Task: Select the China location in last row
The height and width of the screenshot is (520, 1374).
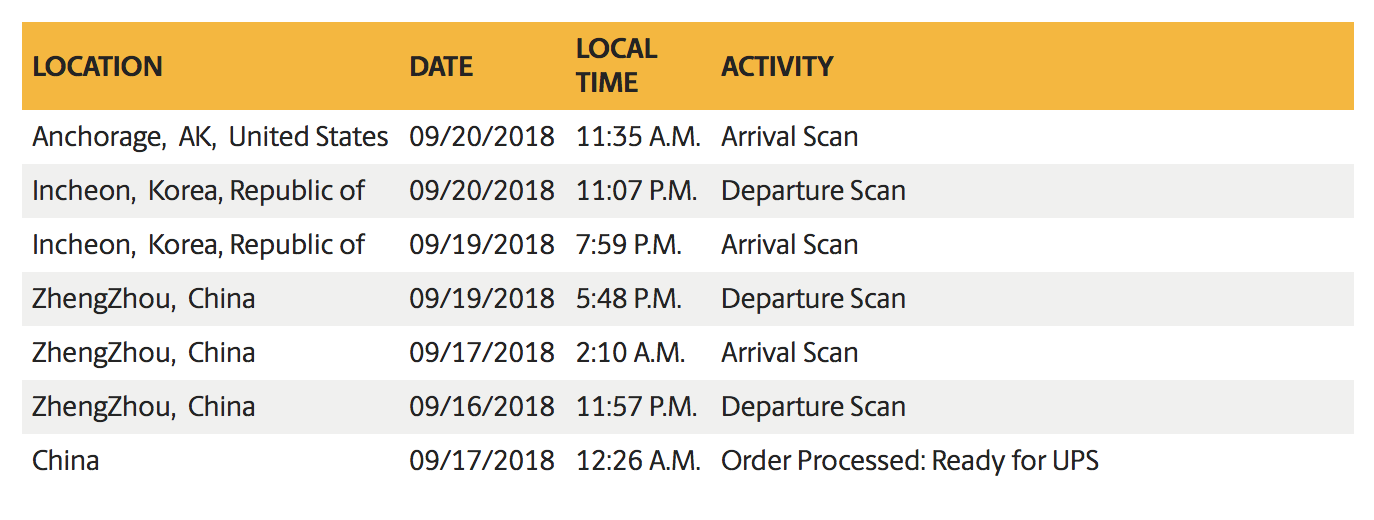Action: [x=65, y=461]
